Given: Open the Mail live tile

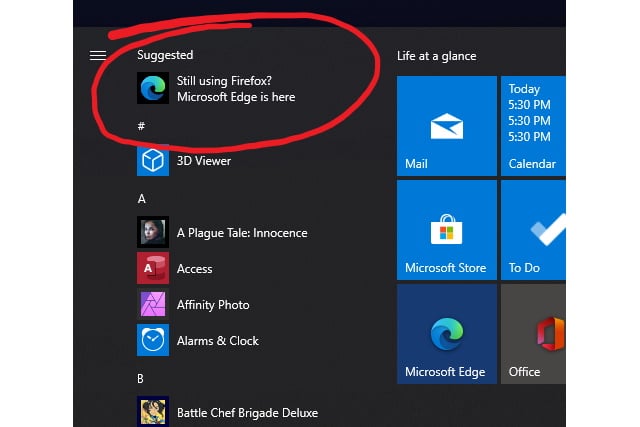Looking at the screenshot, I should click(446, 126).
